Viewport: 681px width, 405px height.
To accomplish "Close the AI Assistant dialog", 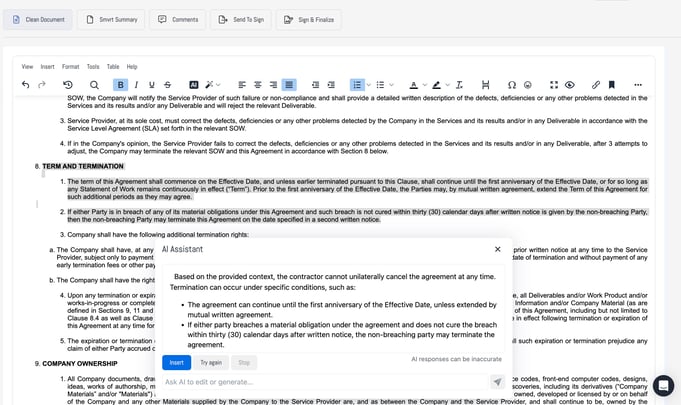I will (498, 249).
